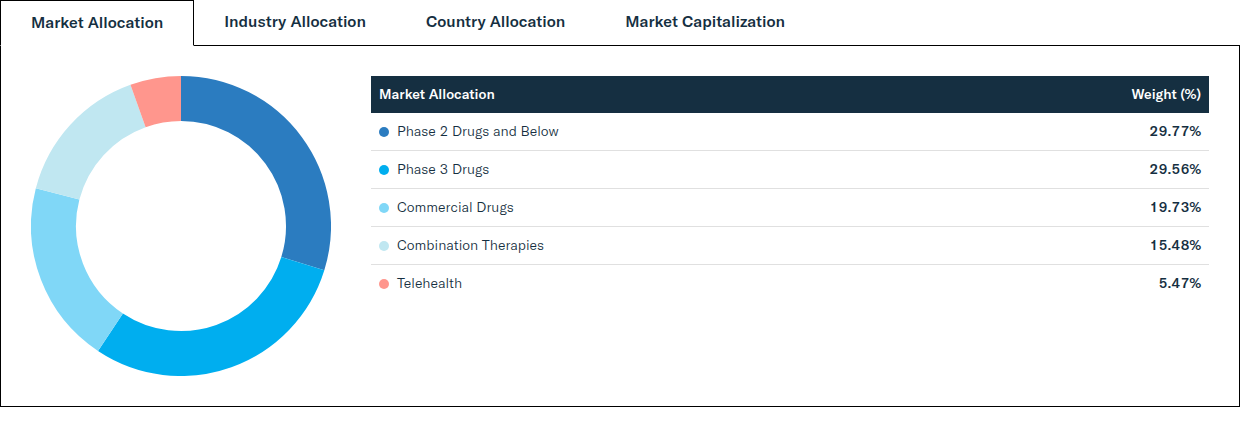Click the Market Allocation tab
The image size is (1240, 424).
97,23
